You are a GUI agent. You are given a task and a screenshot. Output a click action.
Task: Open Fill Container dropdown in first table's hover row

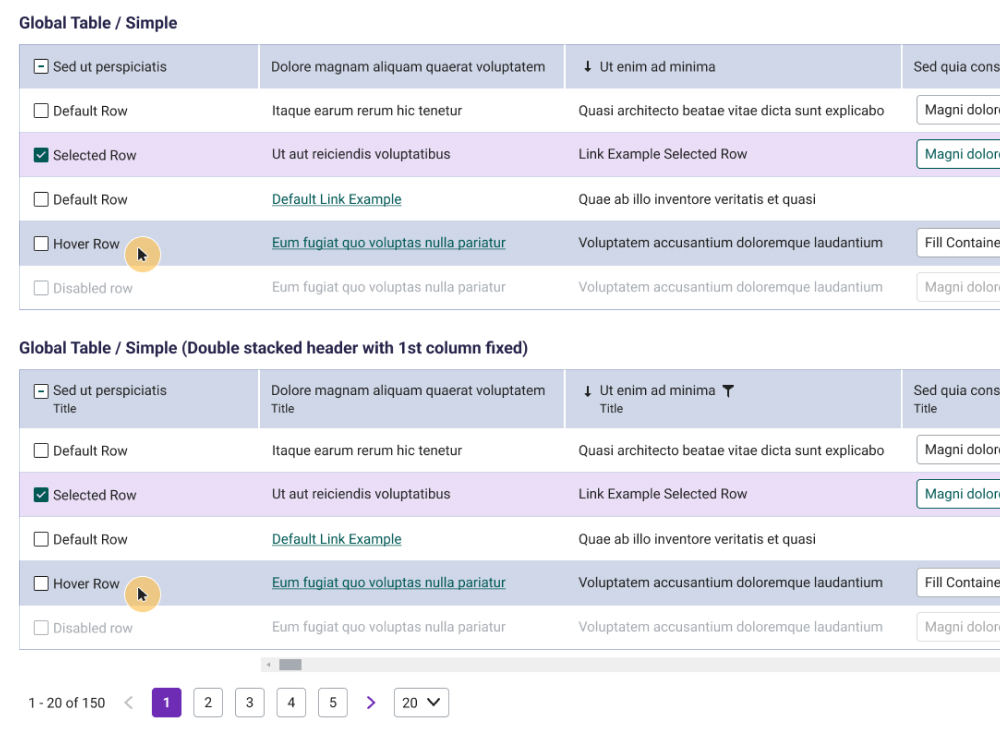click(958, 243)
